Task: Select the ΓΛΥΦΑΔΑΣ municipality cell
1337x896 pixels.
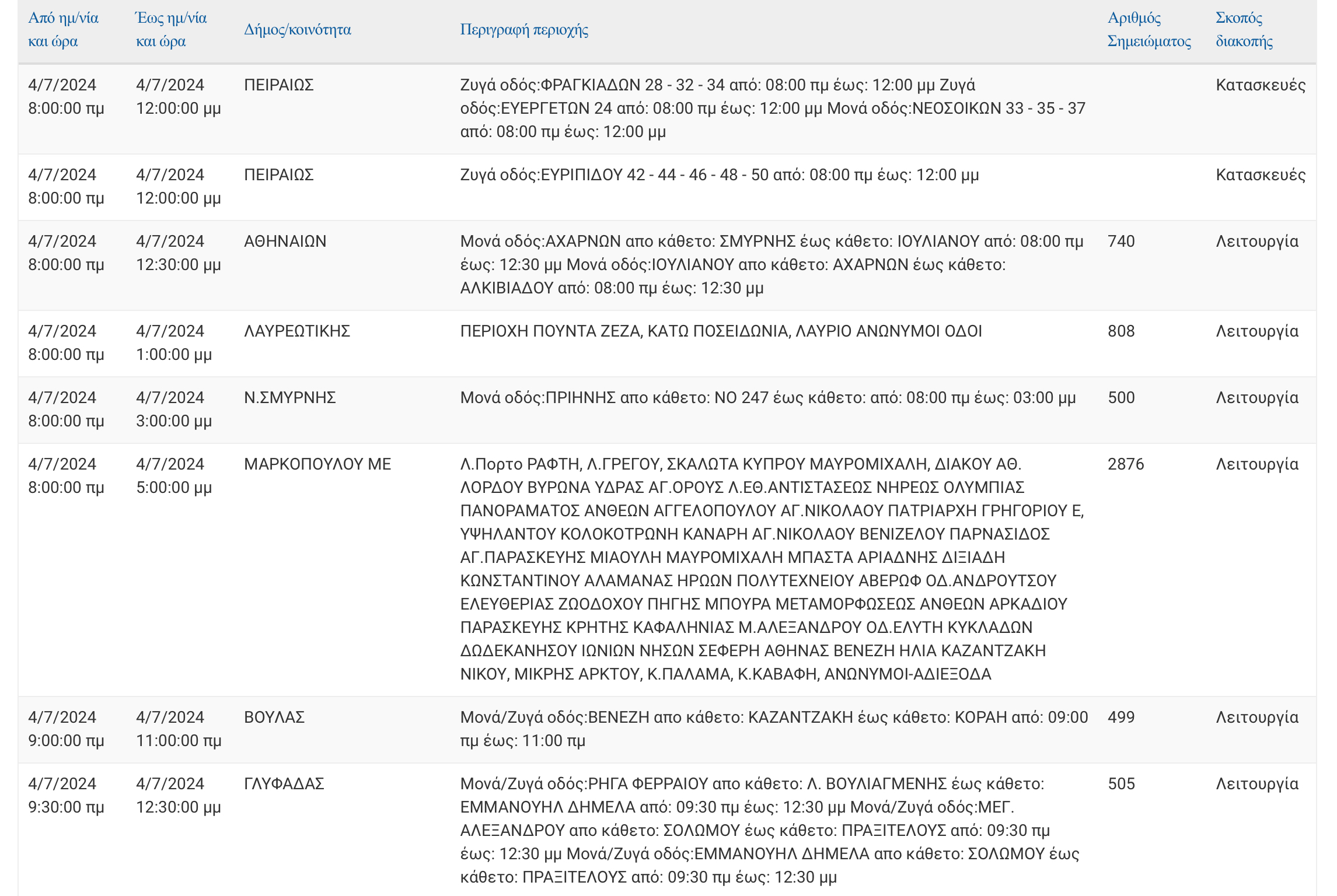Action: [x=284, y=783]
